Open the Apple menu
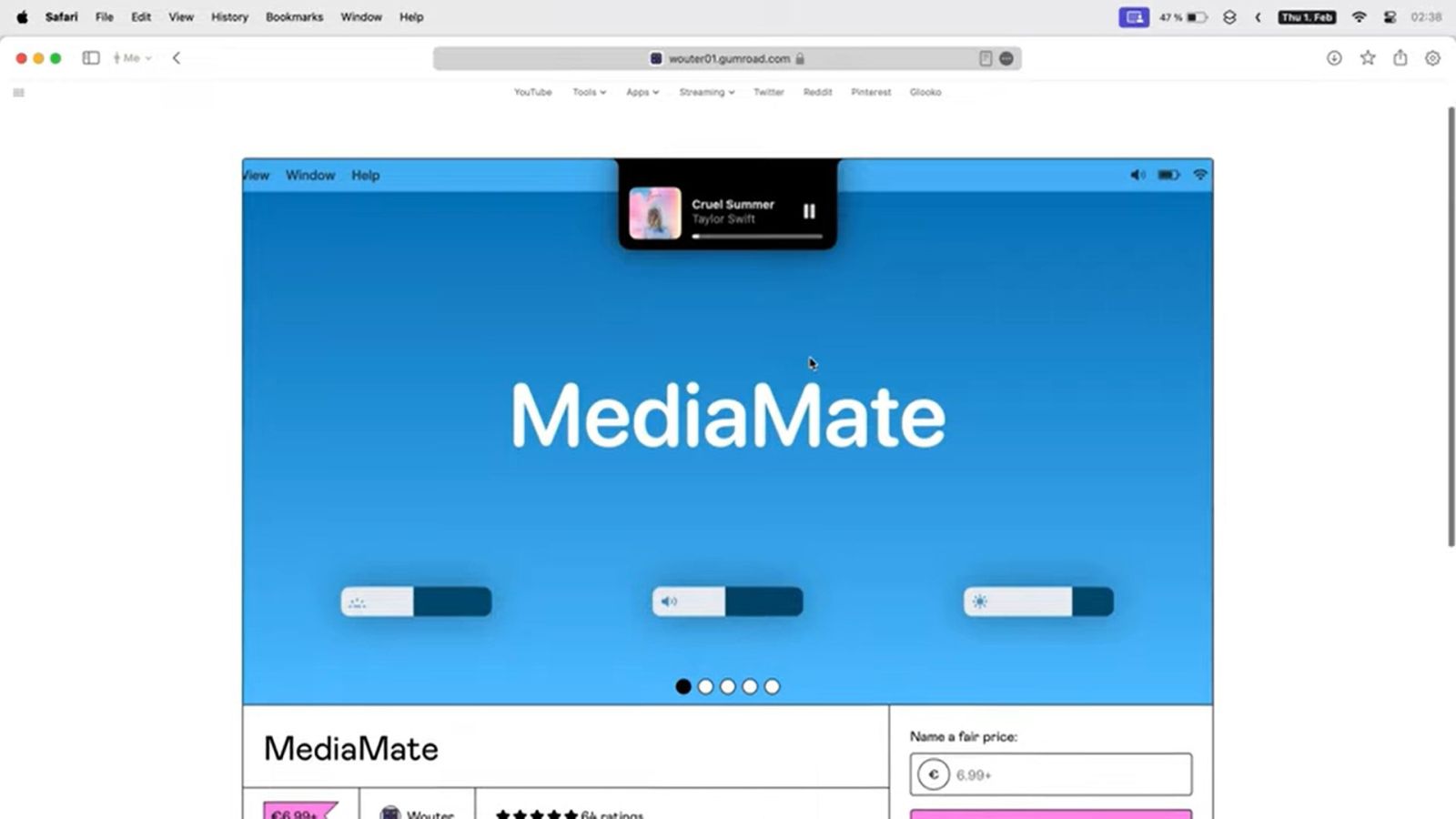Image resolution: width=1456 pixels, height=819 pixels. 22,17
